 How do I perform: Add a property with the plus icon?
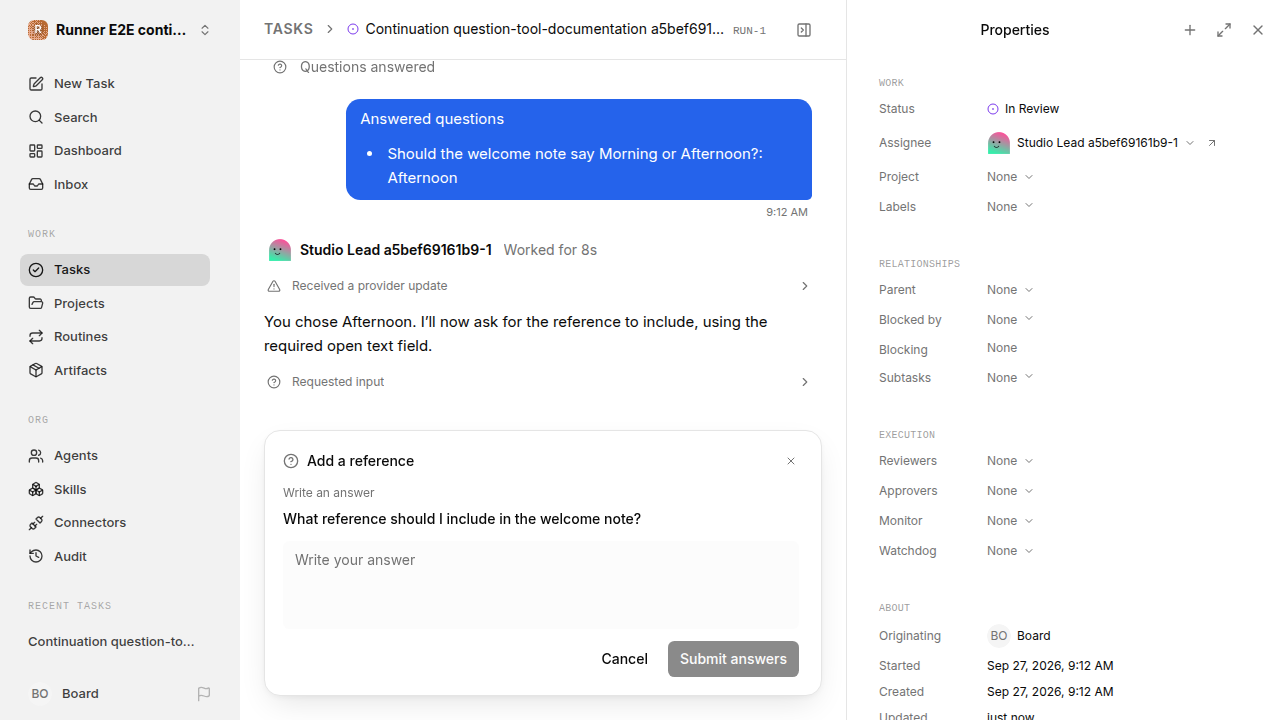(x=1190, y=30)
